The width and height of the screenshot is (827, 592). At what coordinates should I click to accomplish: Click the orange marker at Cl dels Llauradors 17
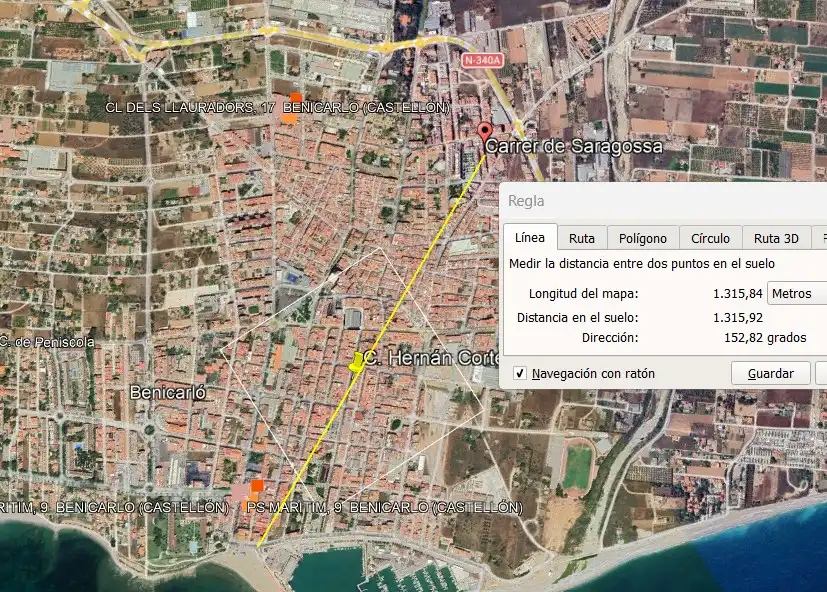(x=296, y=98)
